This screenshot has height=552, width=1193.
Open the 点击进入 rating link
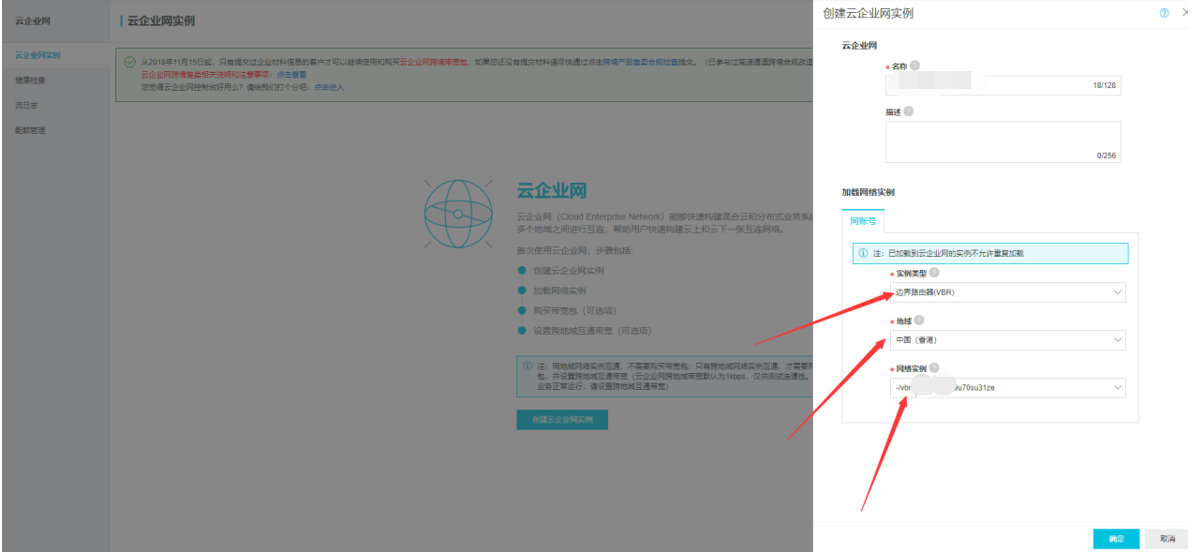pyautogui.click(x=329, y=87)
